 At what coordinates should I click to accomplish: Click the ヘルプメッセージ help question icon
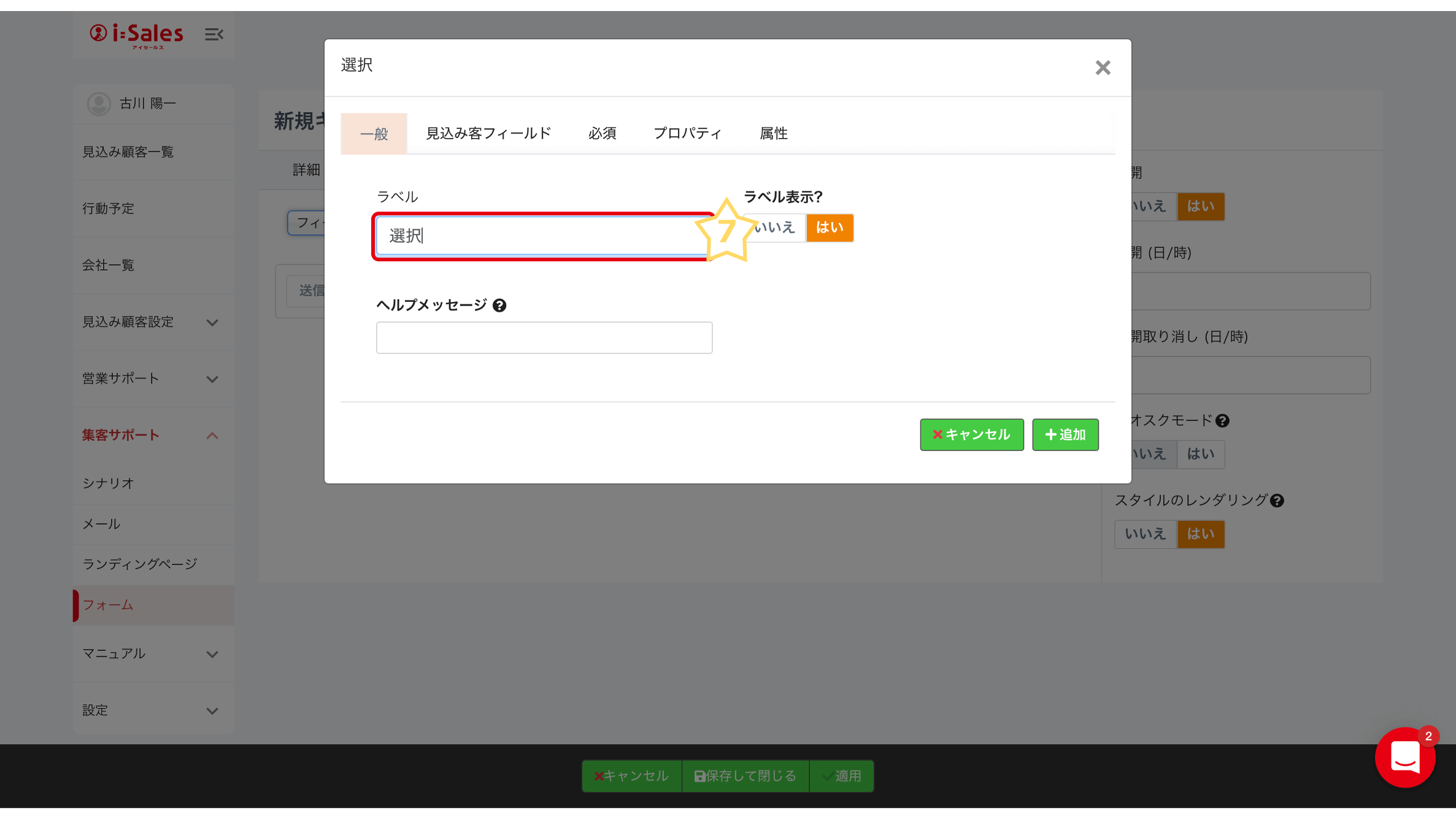coord(499,306)
